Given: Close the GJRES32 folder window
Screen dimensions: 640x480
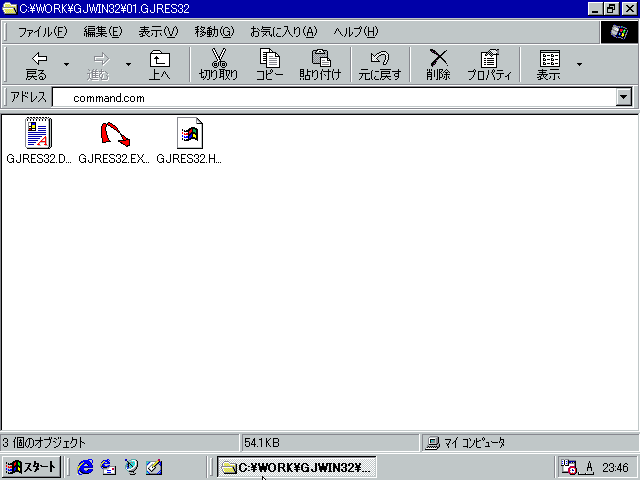Looking at the screenshot, I should [629, 9].
